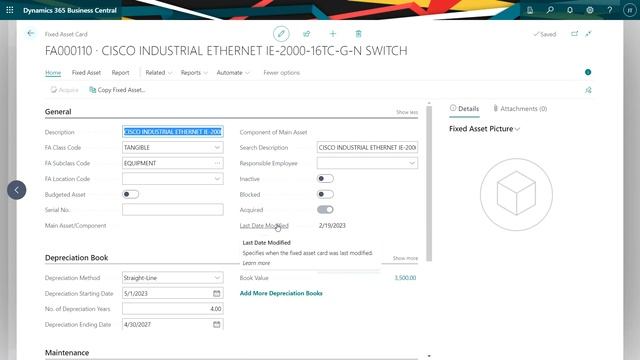Open the Depreciation Method dropdown
Image resolution: width=640 pixels, height=360 pixels.
pyautogui.click(x=217, y=278)
